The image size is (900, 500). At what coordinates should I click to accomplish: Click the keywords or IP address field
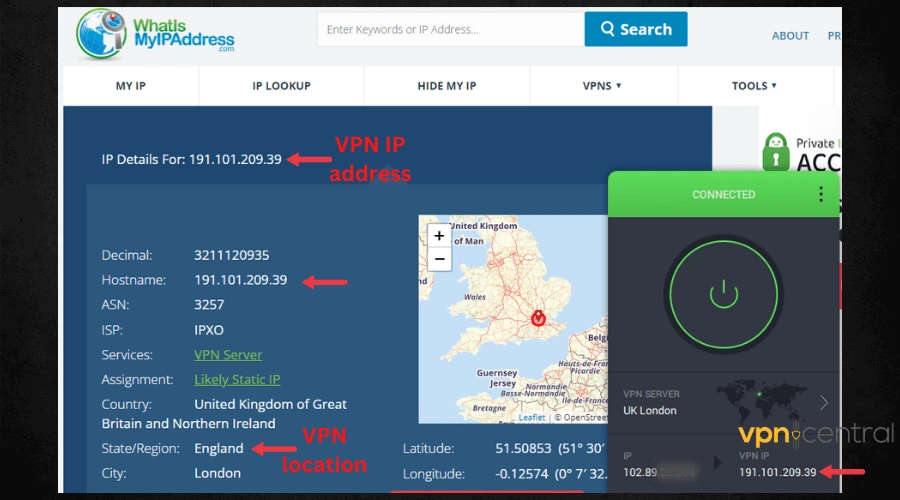[450, 30]
